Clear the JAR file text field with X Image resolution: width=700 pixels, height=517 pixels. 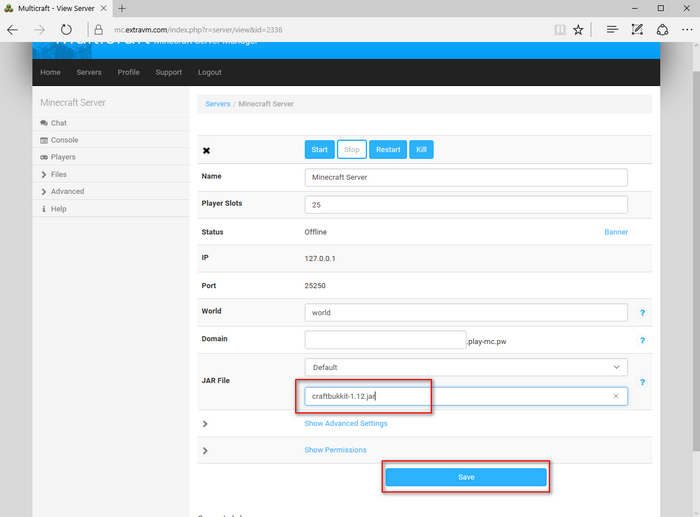[x=616, y=396]
